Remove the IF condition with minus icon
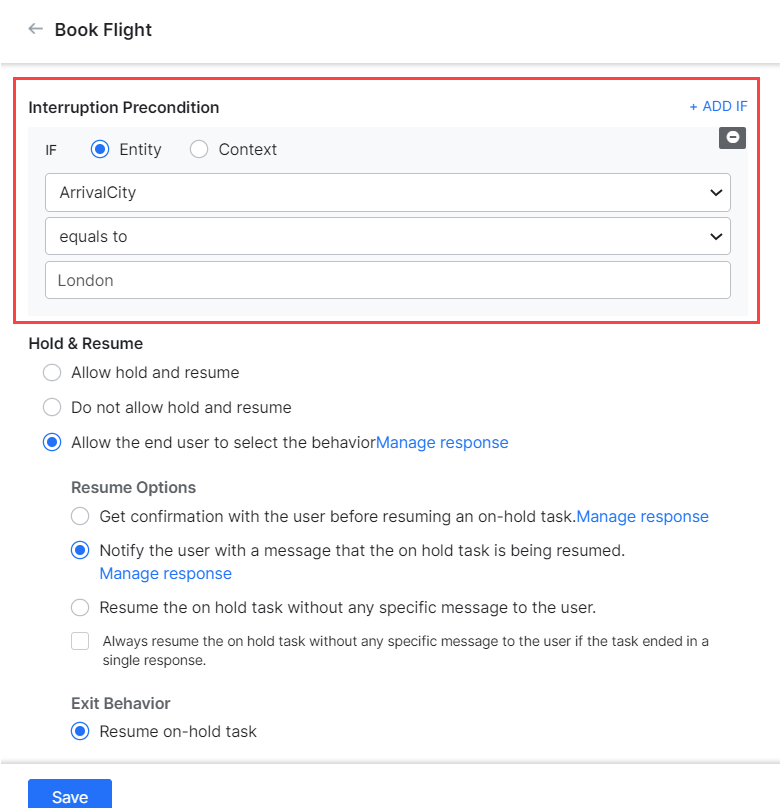780x808 pixels. pos(733,138)
